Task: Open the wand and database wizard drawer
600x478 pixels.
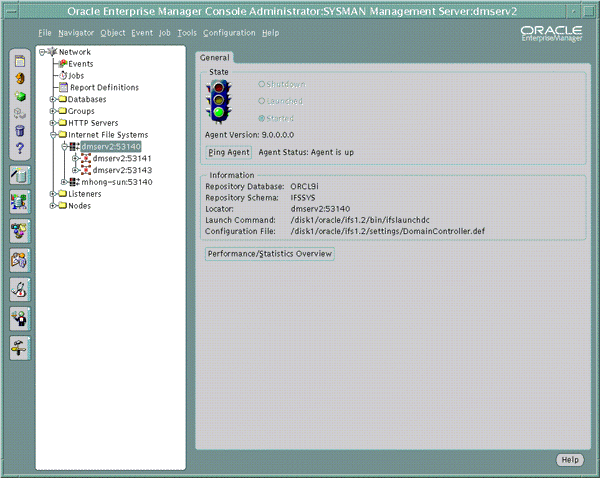Action: 20,175
